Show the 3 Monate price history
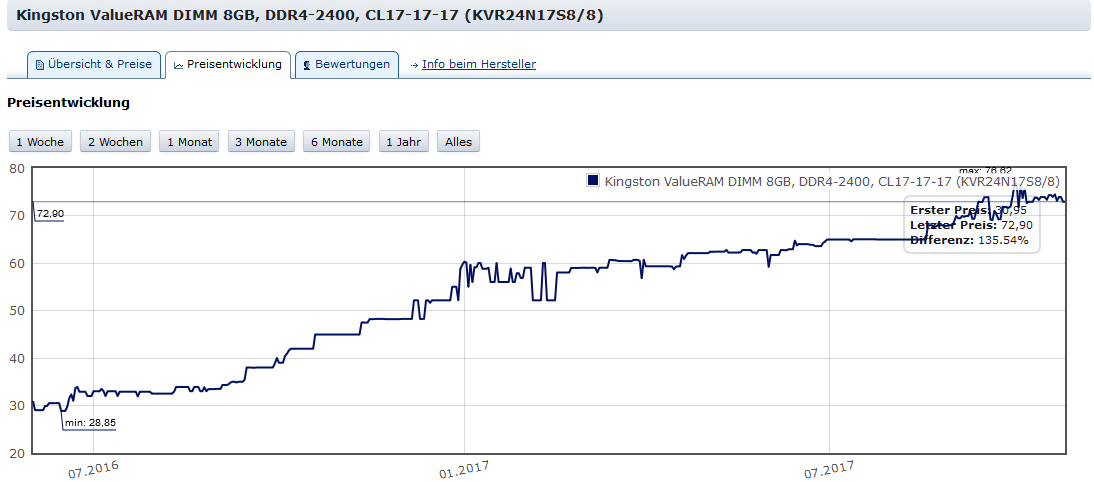The image size is (1094, 482). point(261,142)
